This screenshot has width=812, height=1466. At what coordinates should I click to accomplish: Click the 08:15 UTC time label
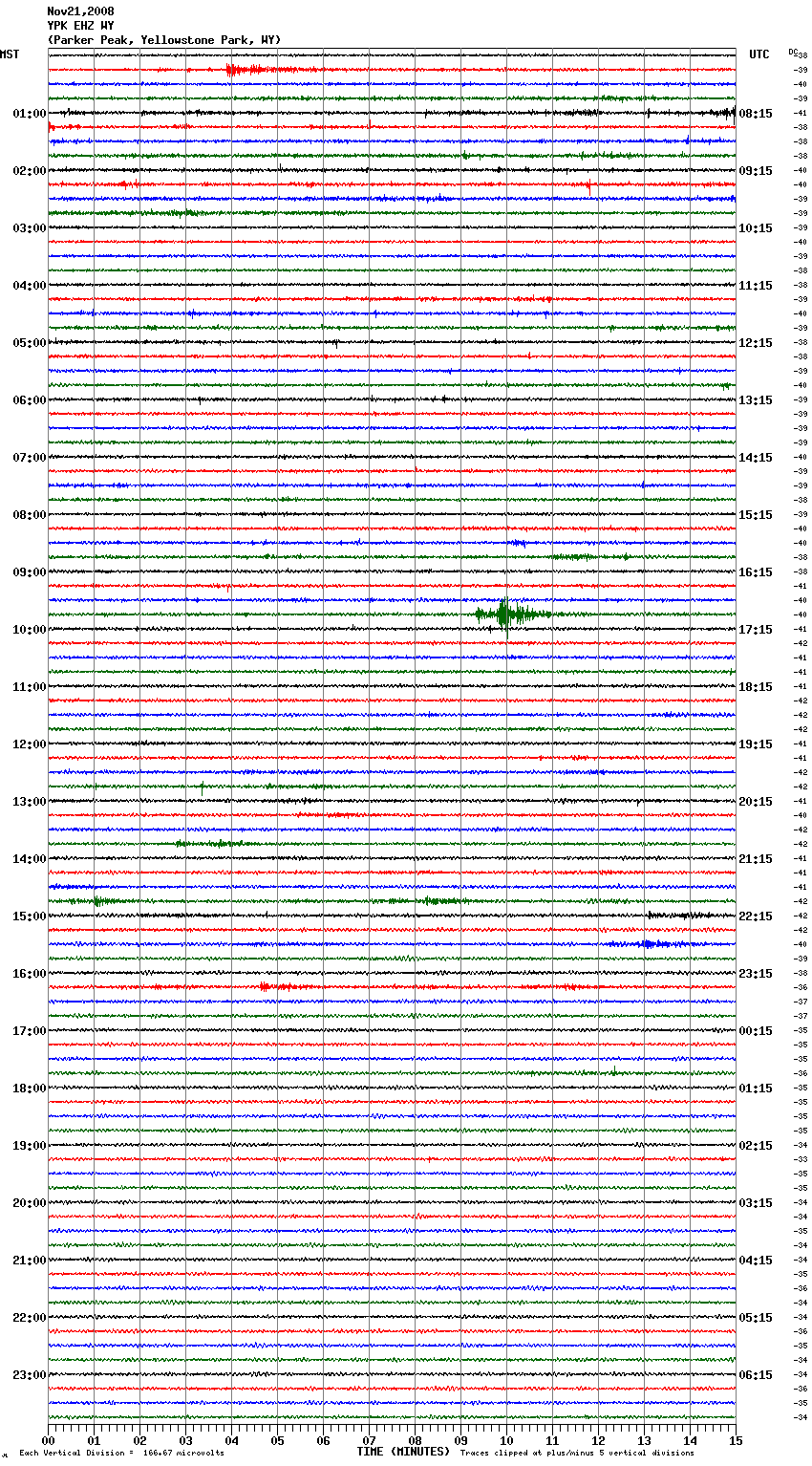pyautogui.click(x=756, y=114)
